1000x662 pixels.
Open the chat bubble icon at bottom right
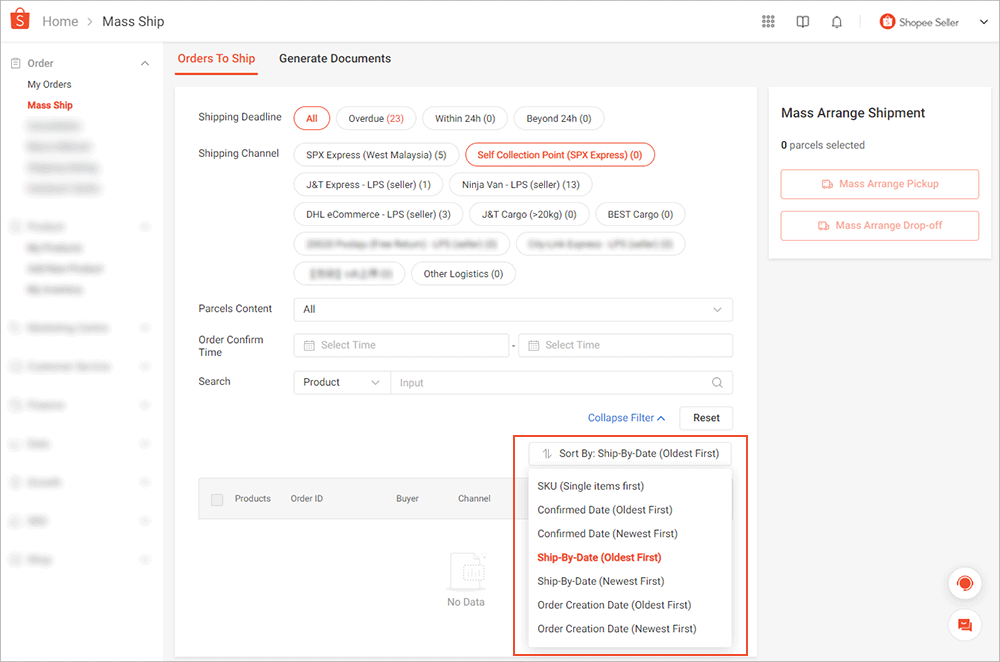pos(964,625)
